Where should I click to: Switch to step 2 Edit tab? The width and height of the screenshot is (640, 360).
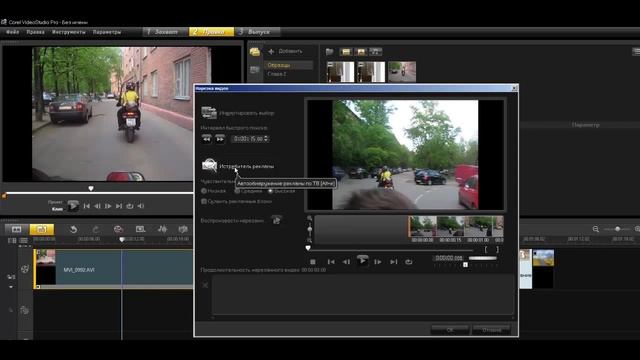[211, 31]
